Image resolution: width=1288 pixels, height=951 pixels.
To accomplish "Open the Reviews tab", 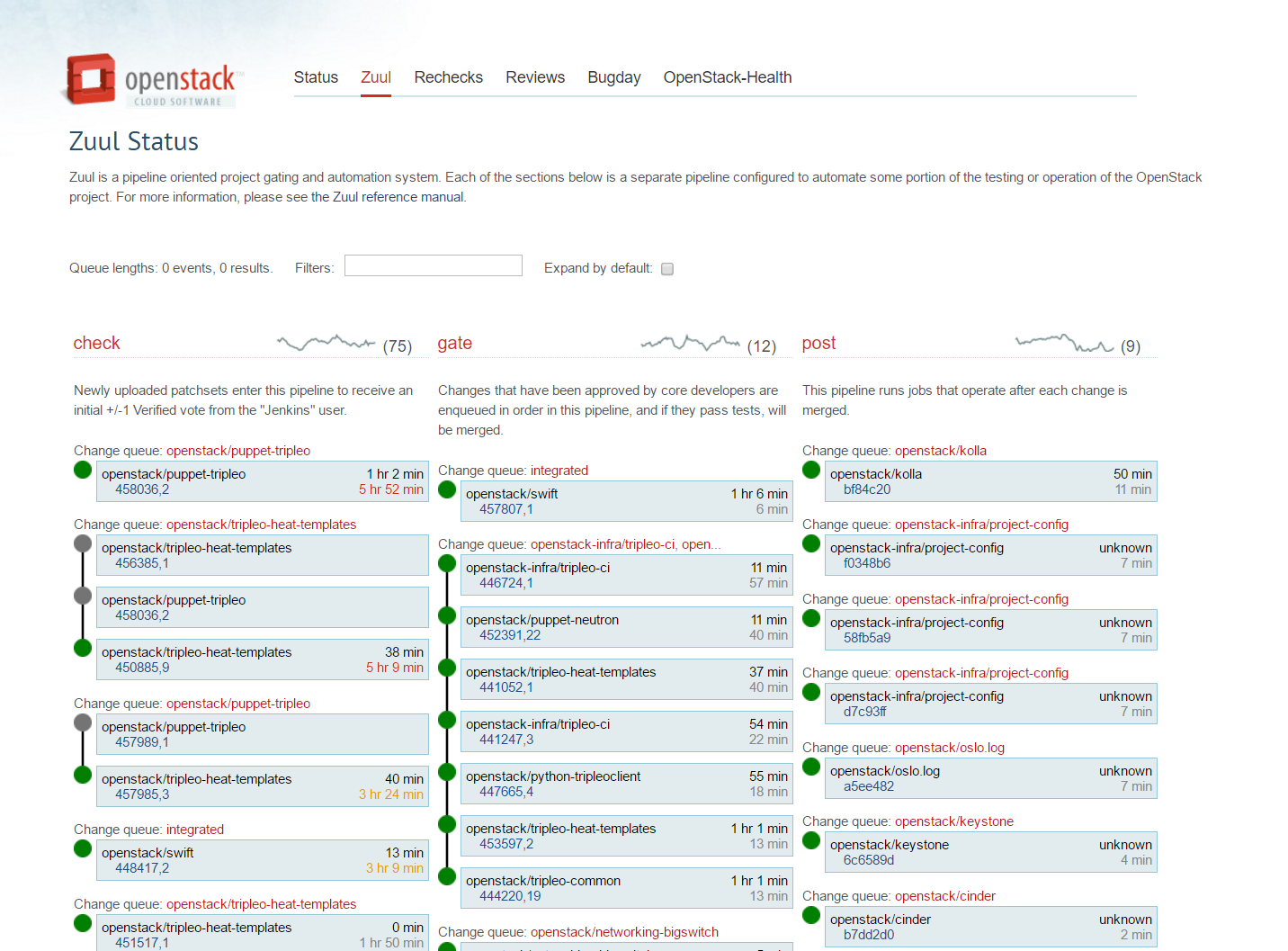I will point(535,77).
